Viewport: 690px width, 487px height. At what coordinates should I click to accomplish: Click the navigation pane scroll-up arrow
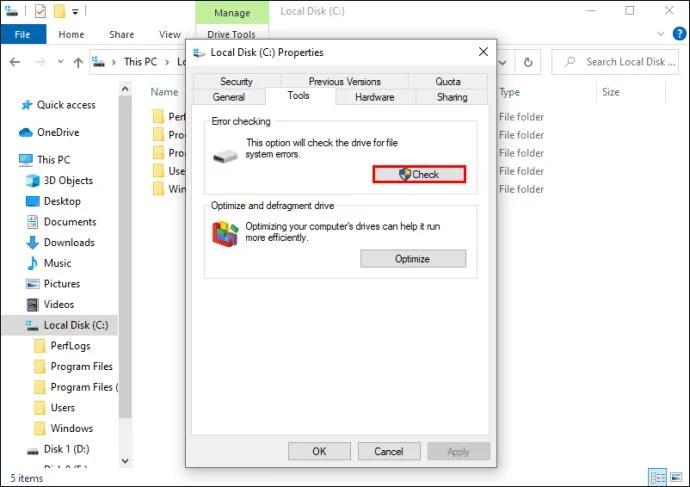pyautogui.click(x=125, y=89)
